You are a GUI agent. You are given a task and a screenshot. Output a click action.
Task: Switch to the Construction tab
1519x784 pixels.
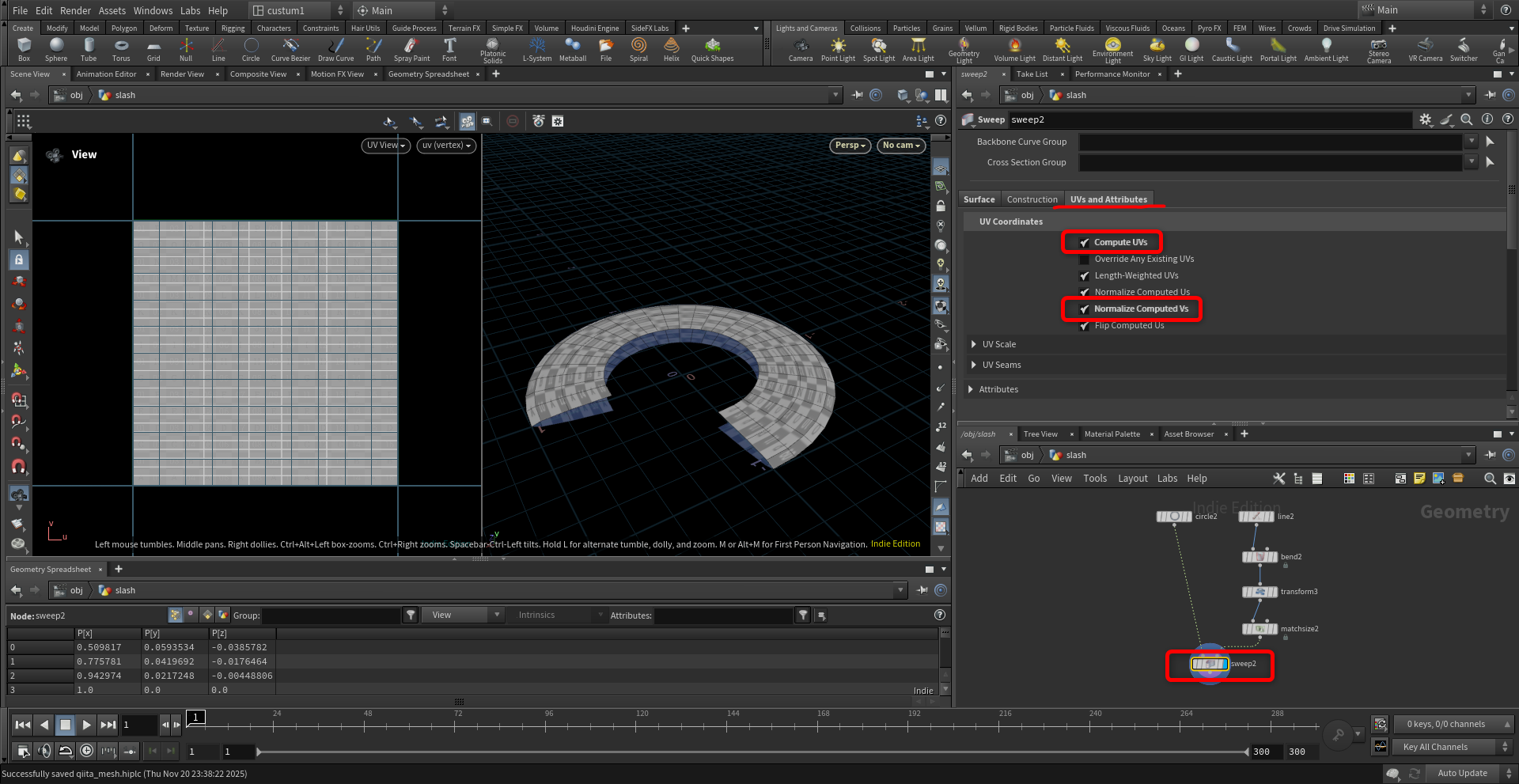coord(1032,199)
